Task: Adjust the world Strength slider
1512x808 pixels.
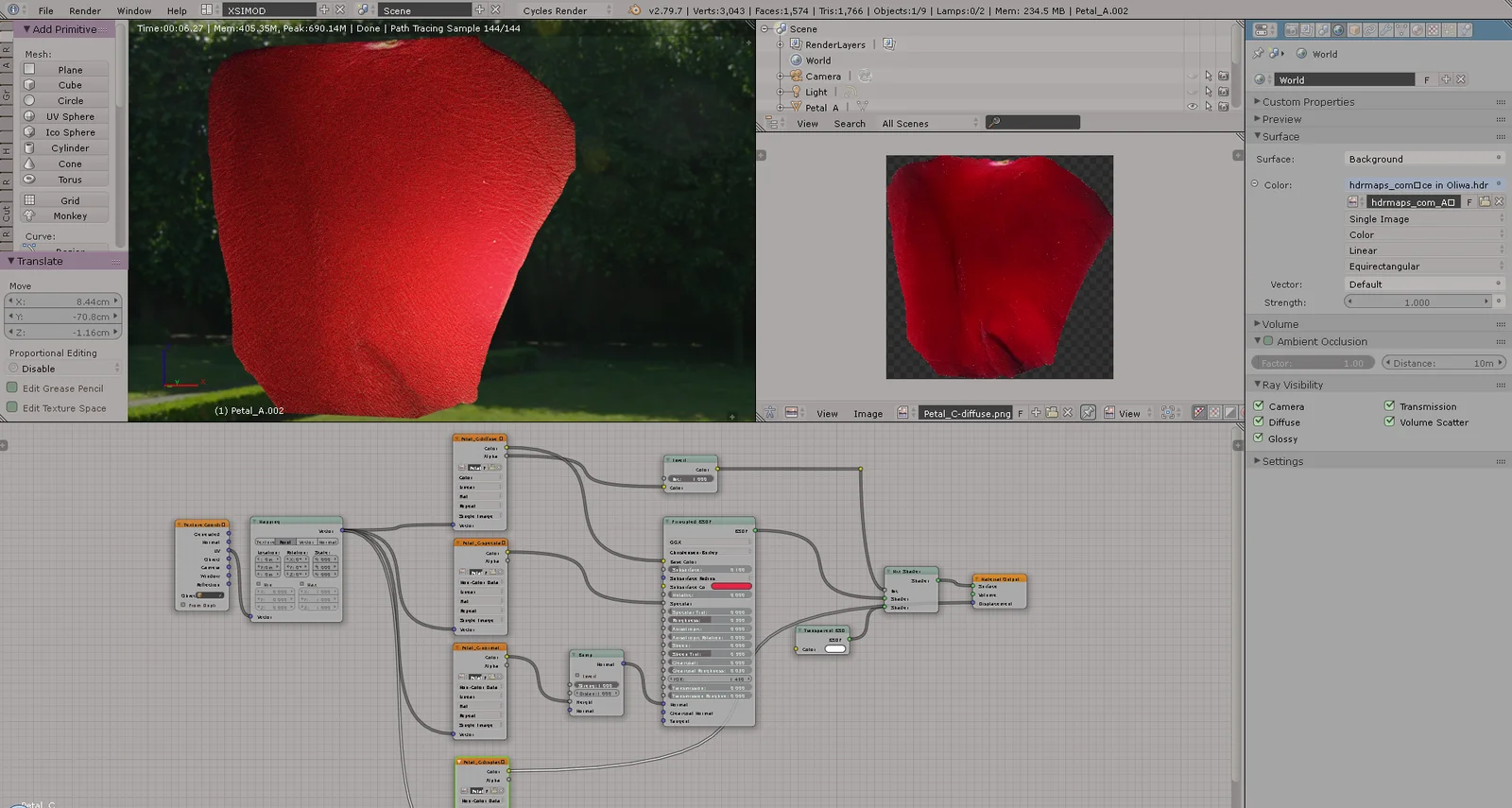Action: coord(1417,301)
